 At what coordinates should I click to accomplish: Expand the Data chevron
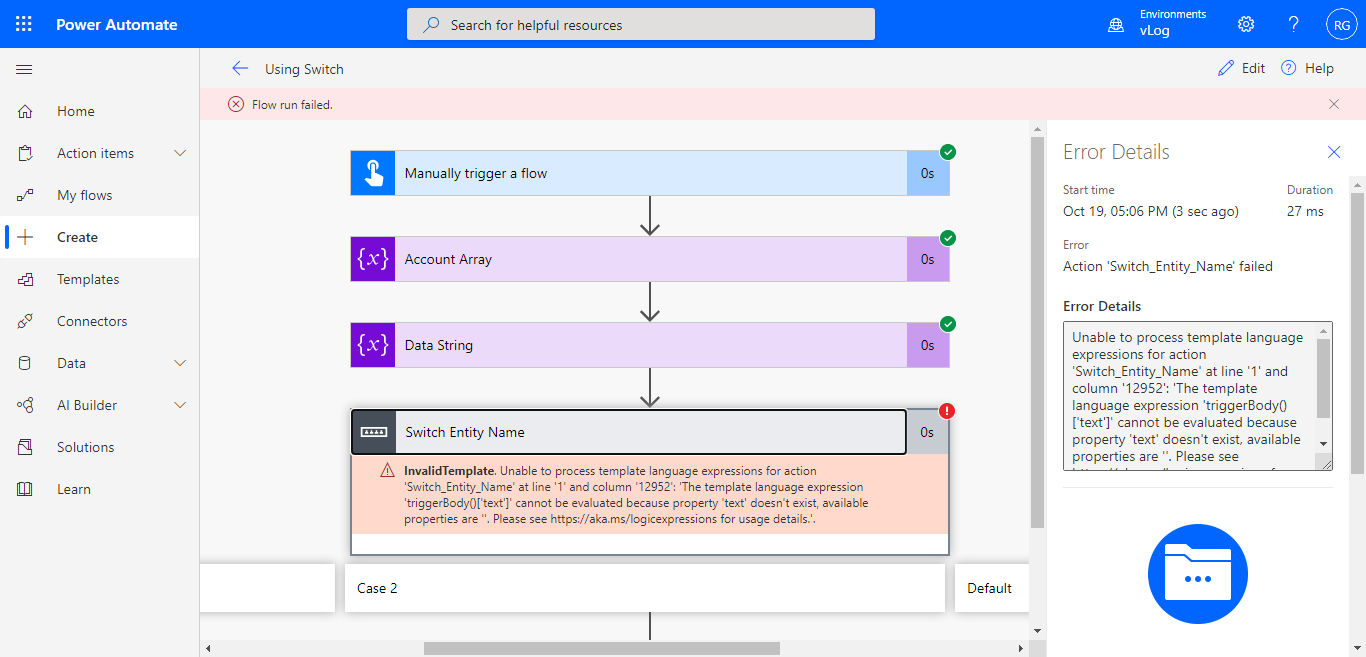pyautogui.click(x=180, y=363)
